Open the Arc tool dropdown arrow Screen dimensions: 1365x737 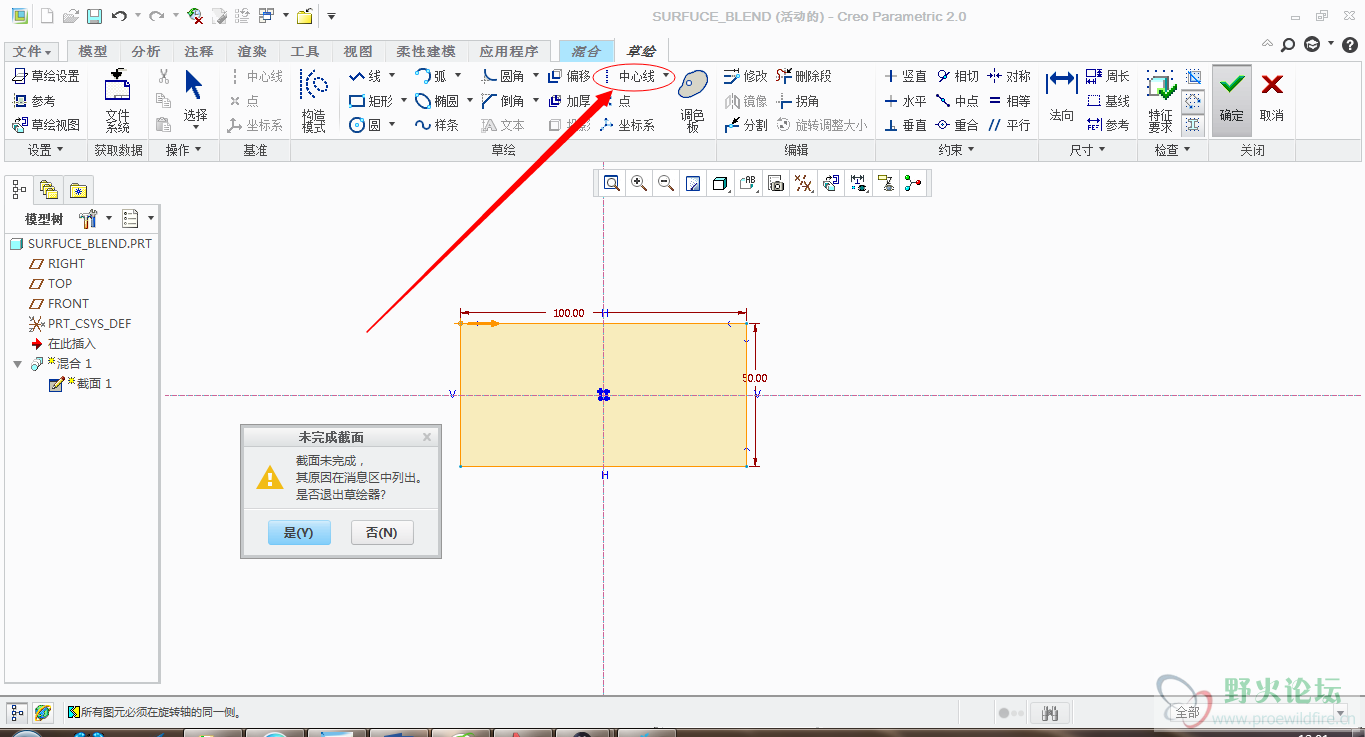458,76
